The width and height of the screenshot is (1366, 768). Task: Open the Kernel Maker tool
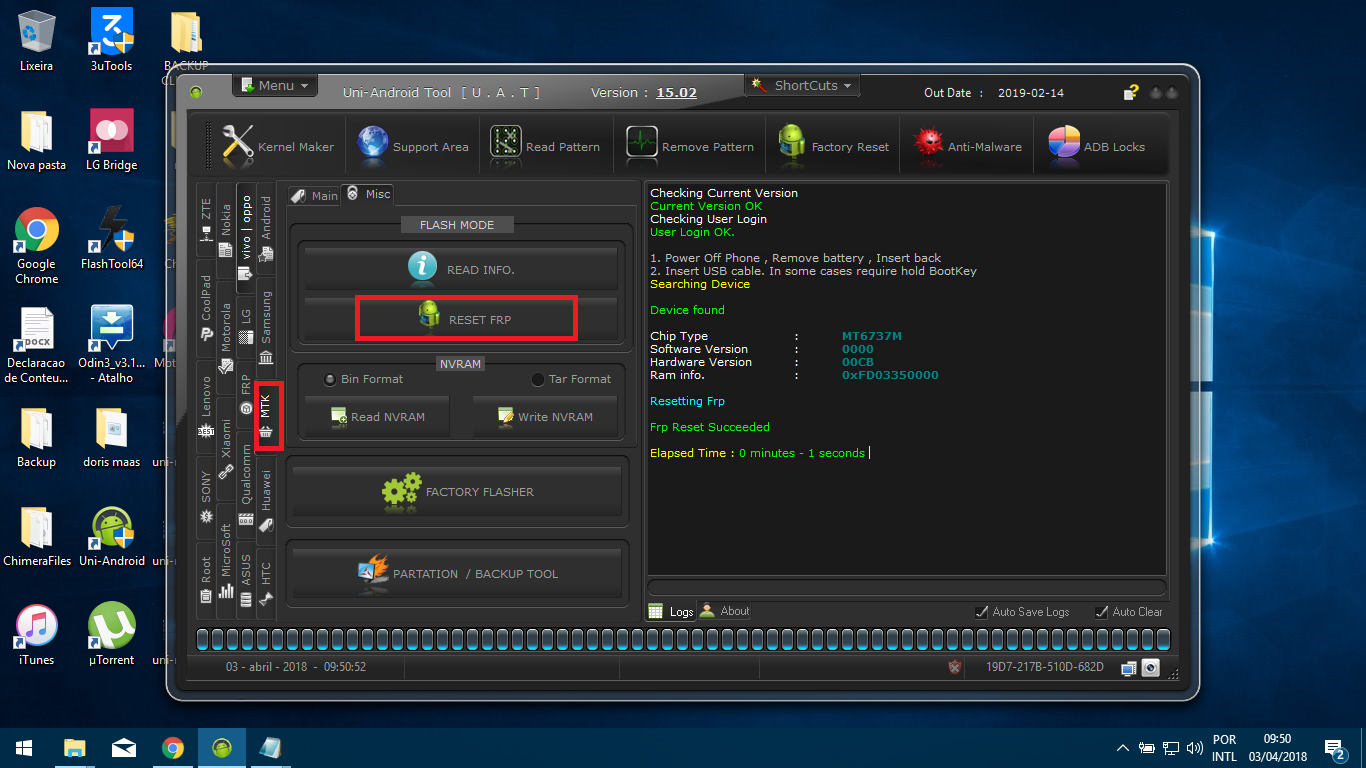pos(279,146)
